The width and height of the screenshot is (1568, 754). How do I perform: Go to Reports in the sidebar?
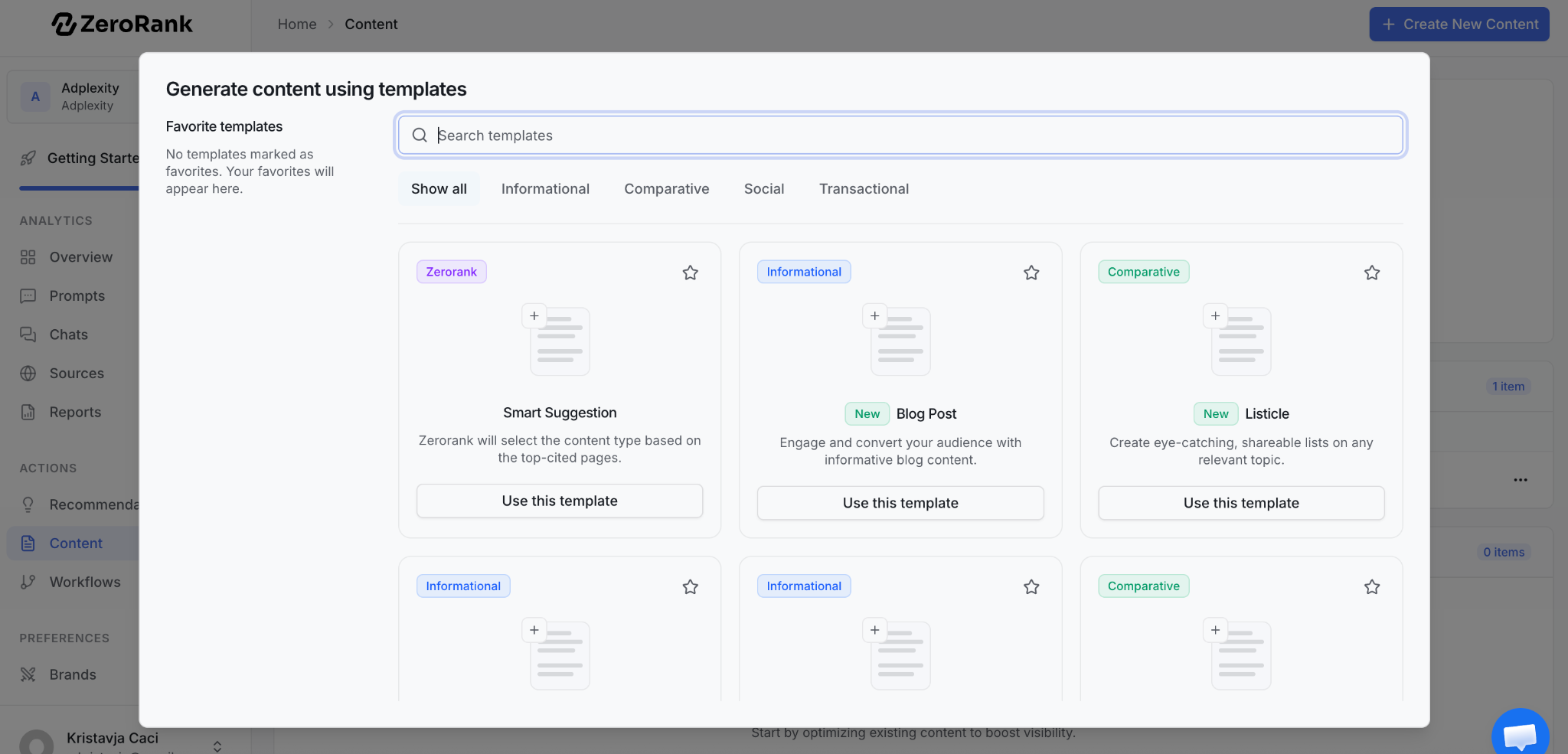(x=73, y=412)
